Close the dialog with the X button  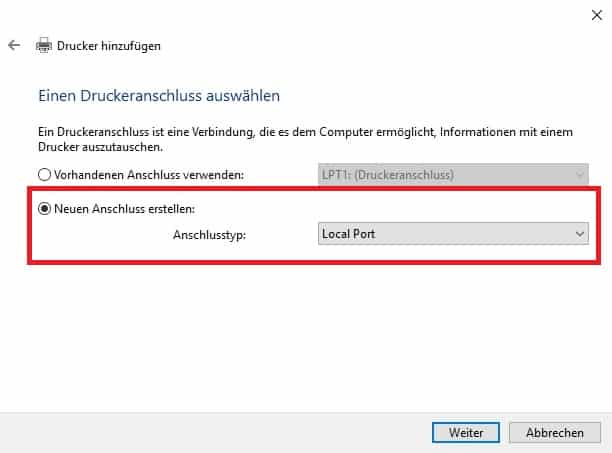596,15
